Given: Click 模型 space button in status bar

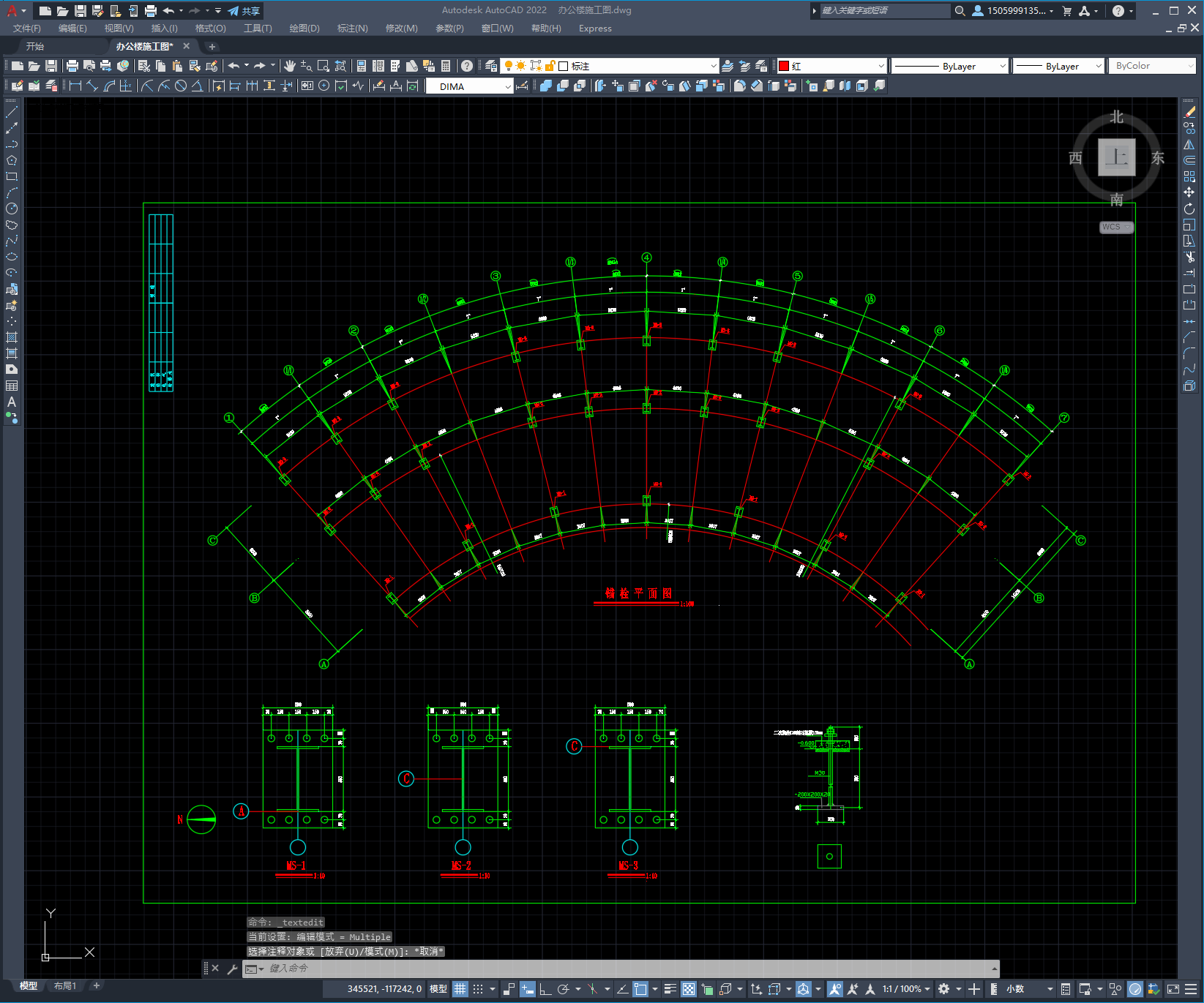Looking at the screenshot, I should click(438, 989).
